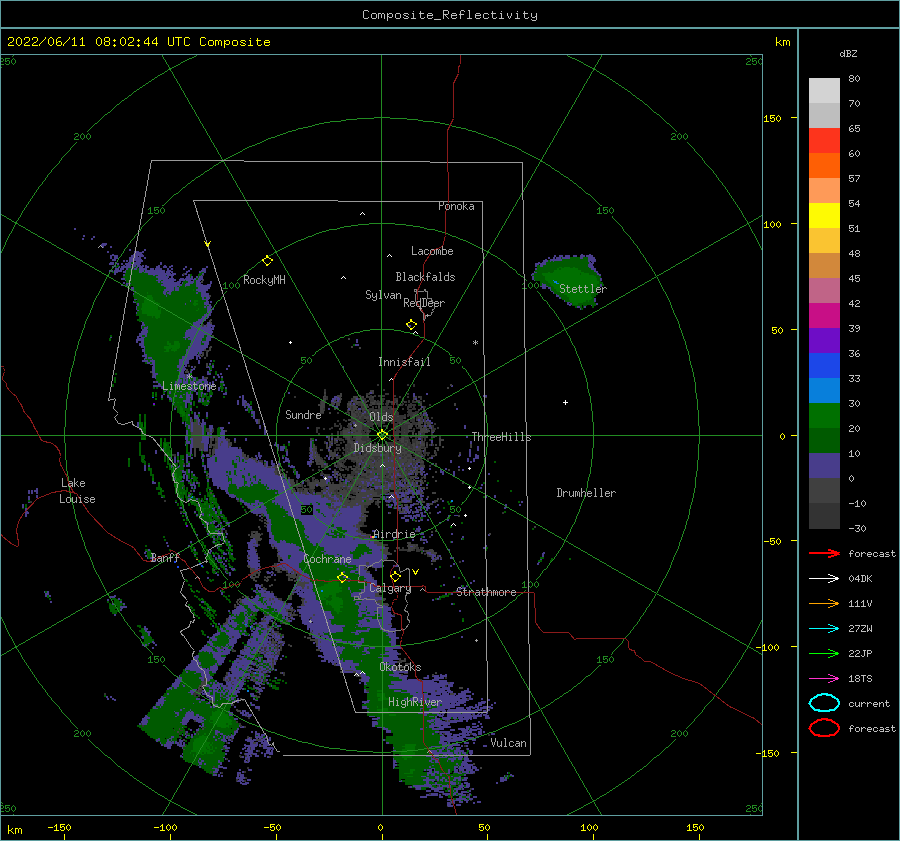900x841 pixels.
Task: Click the yellow diamond at the radar center
Action: click(x=382, y=435)
